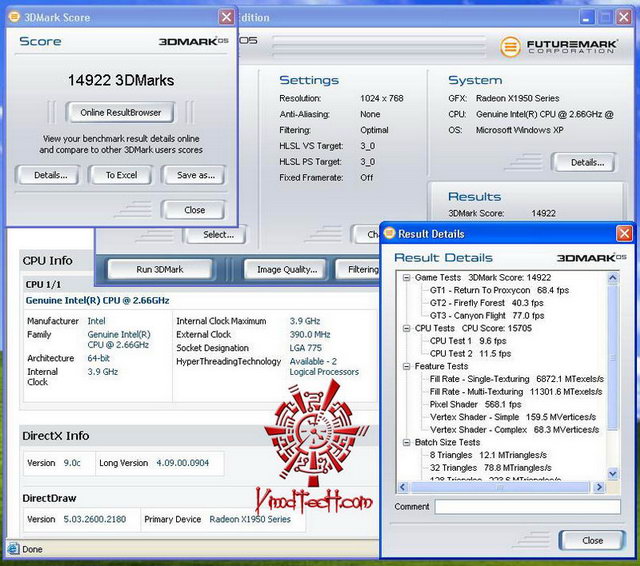Select Fill Rate - Multi-Texturing row
This screenshot has height=566, width=640.
coord(516,392)
